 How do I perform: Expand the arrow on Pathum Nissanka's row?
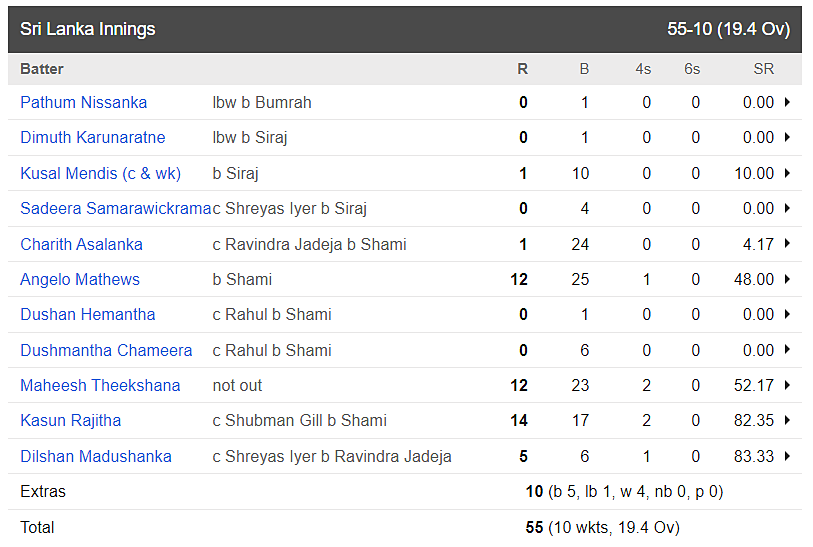[x=788, y=102]
